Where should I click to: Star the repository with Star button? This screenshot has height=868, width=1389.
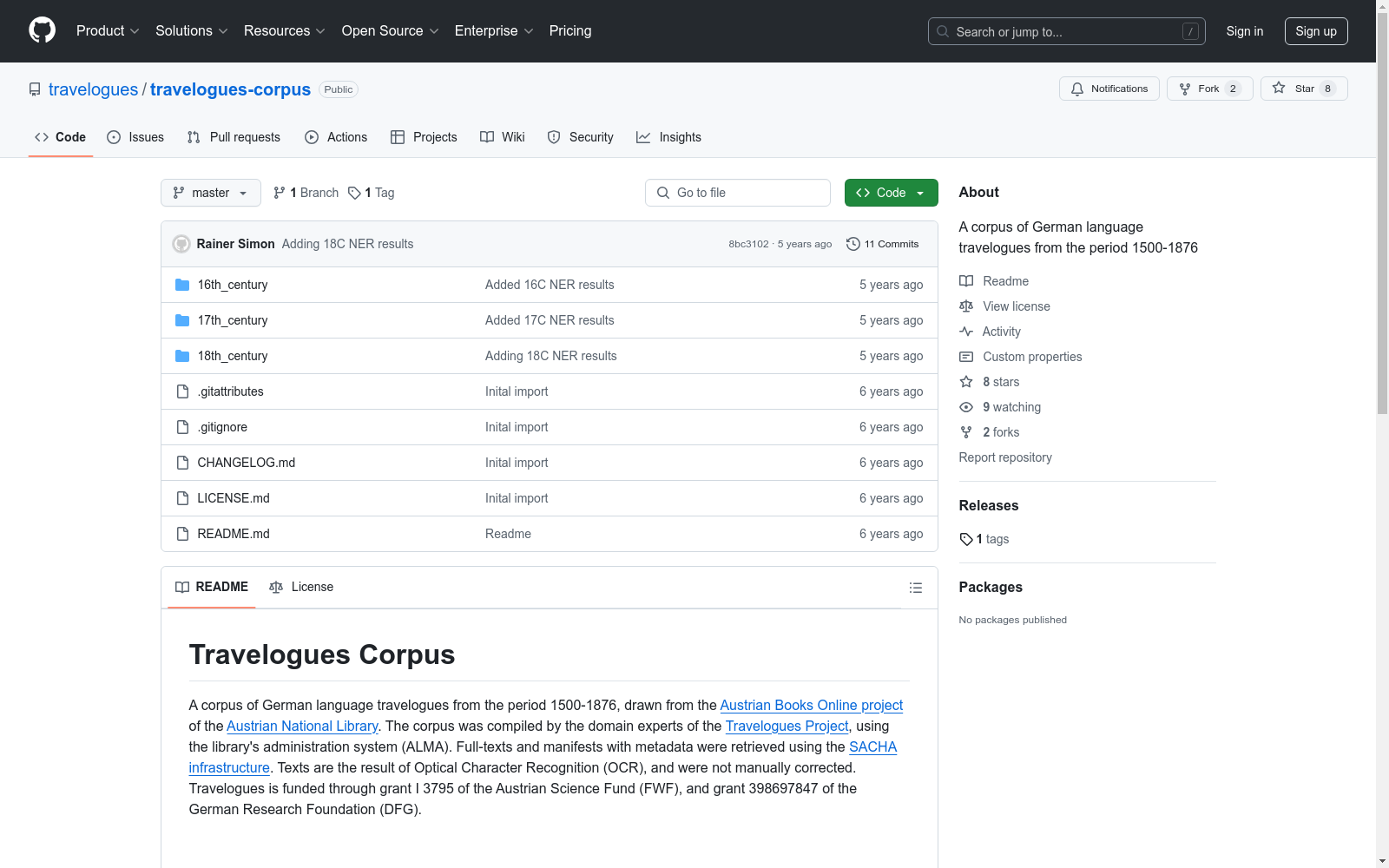[x=1304, y=89]
